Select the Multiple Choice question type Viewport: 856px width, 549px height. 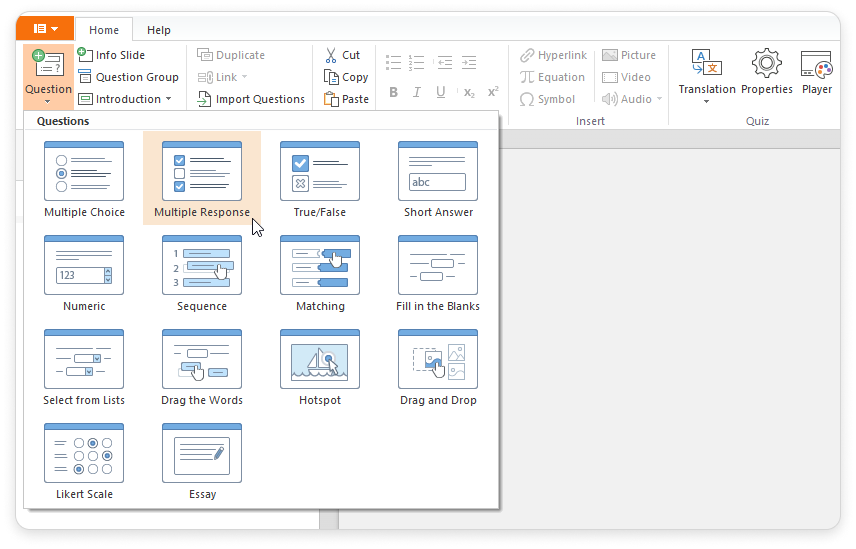pos(84,179)
